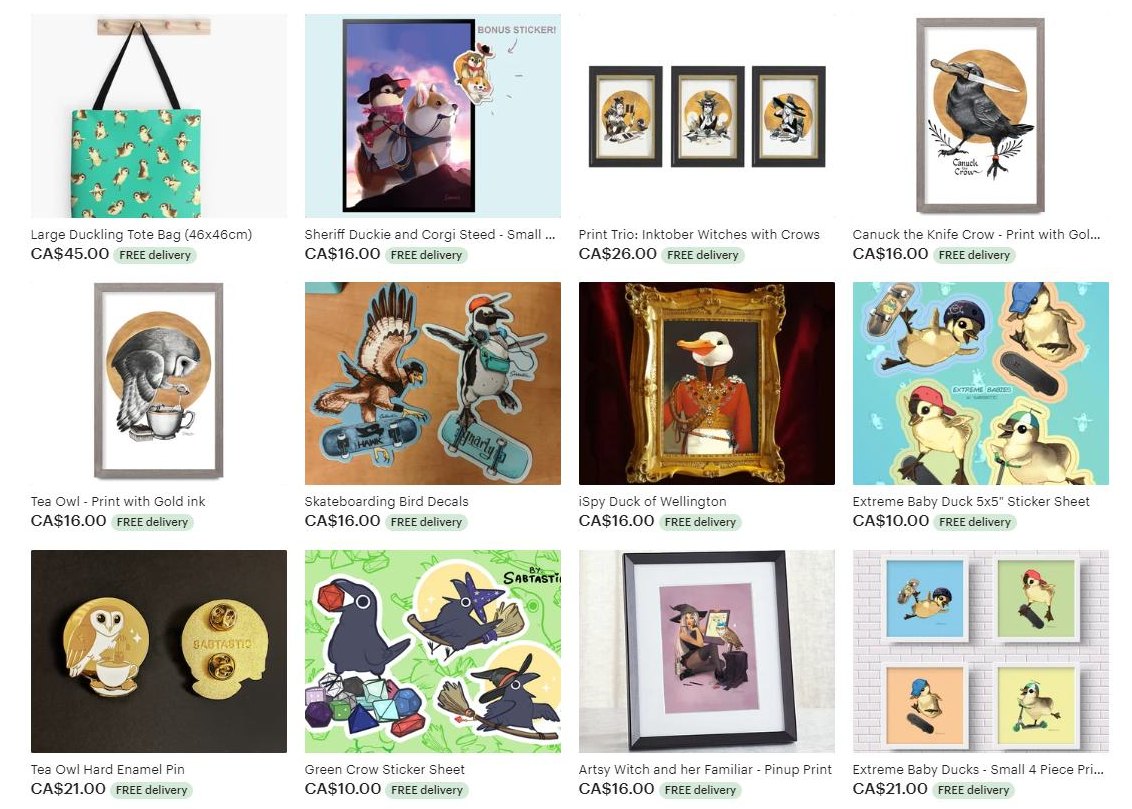Open the Green Crow Sticker Sheet image
The width and height of the screenshot is (1132, 809).
(432, 651)
